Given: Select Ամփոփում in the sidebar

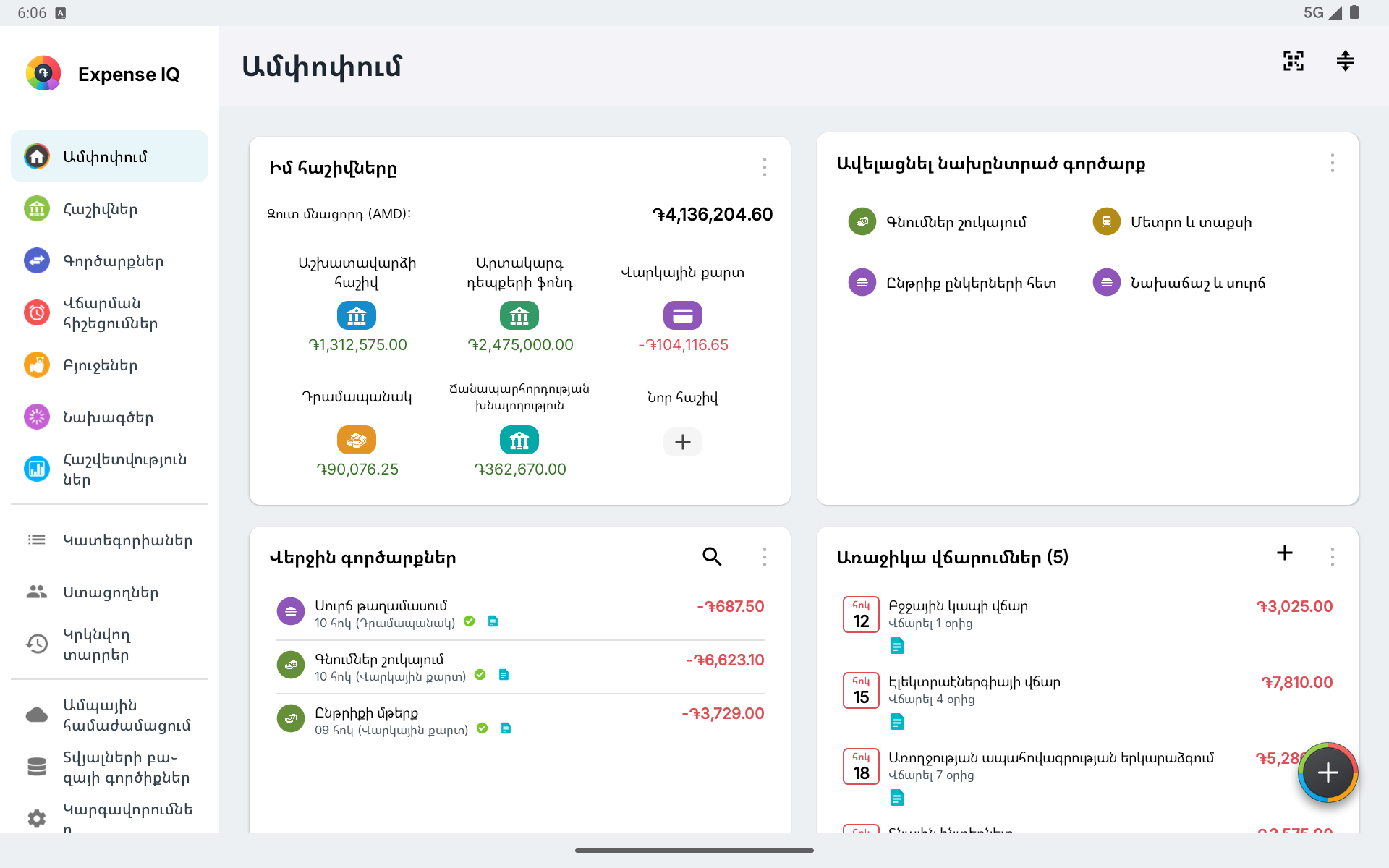Looking at the screenshot, I should point(109,156).
